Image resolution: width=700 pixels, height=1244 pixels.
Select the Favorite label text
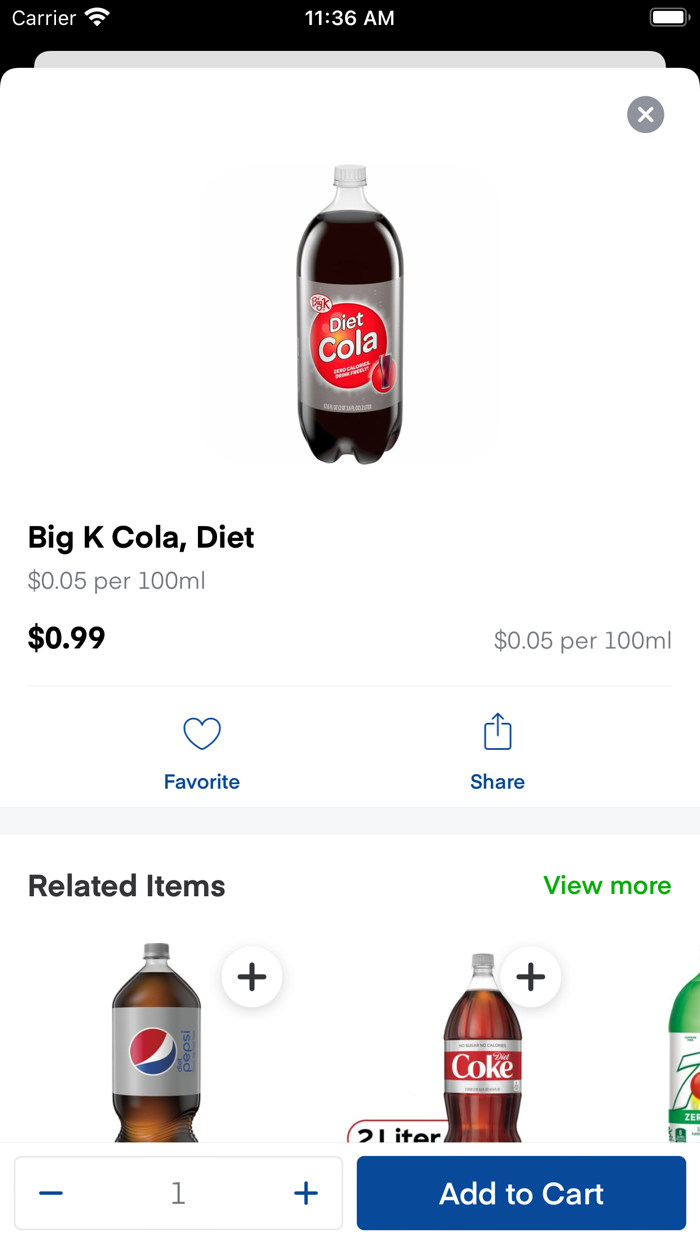point(202,781)
